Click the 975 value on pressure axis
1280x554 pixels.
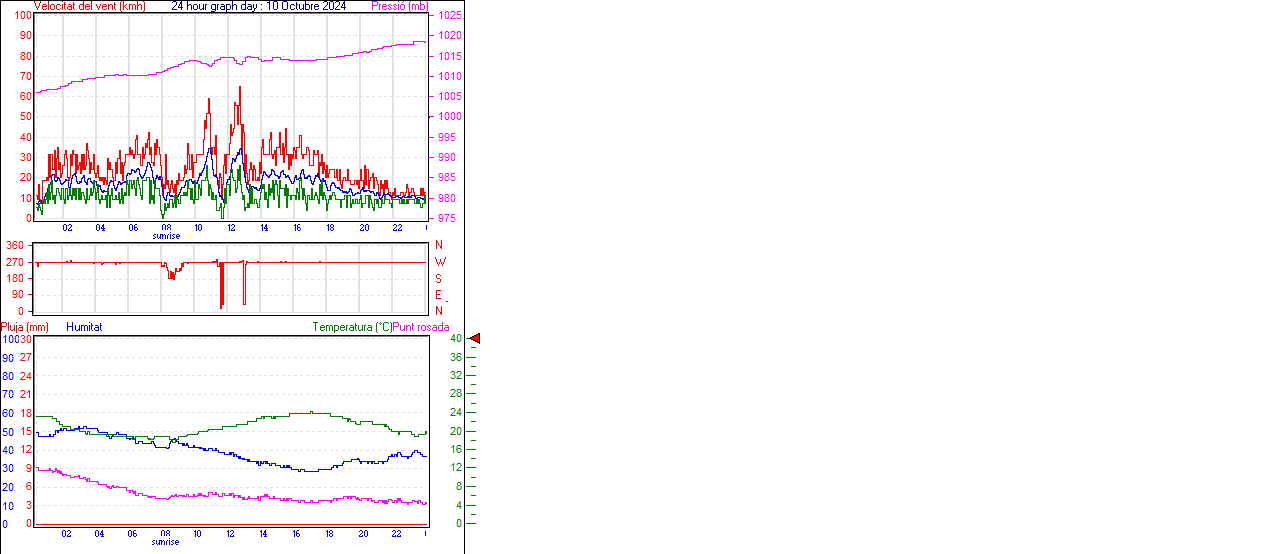pos(446,218)
